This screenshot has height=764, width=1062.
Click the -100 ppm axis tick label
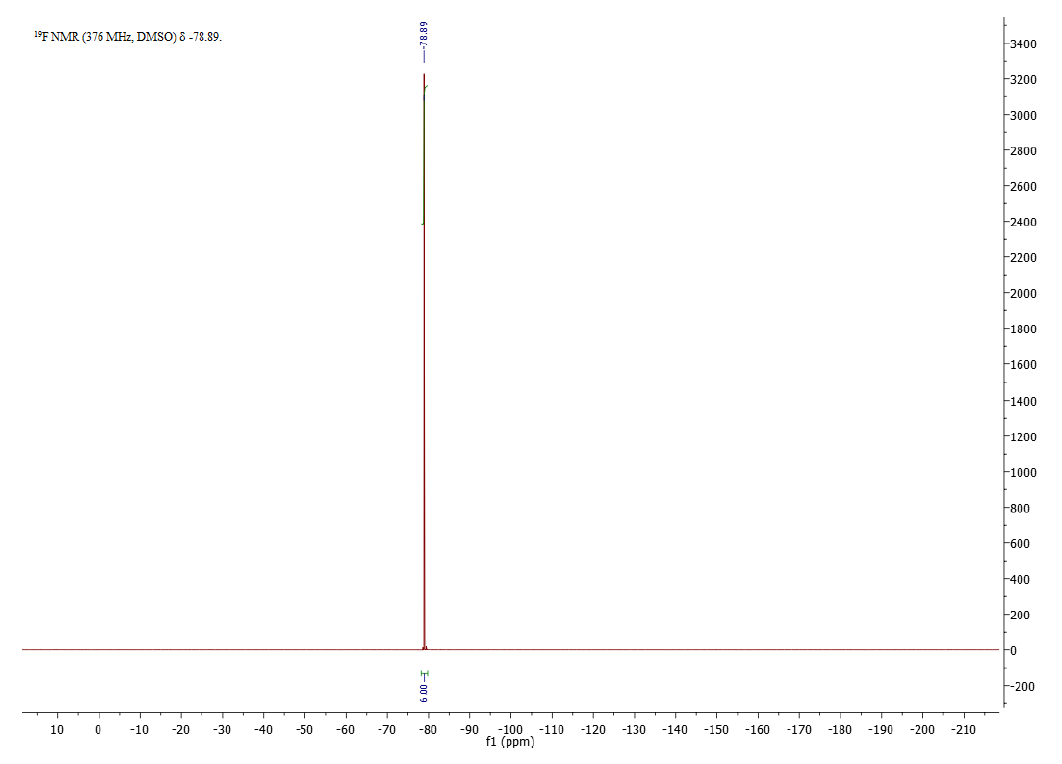tap(510, 730)
